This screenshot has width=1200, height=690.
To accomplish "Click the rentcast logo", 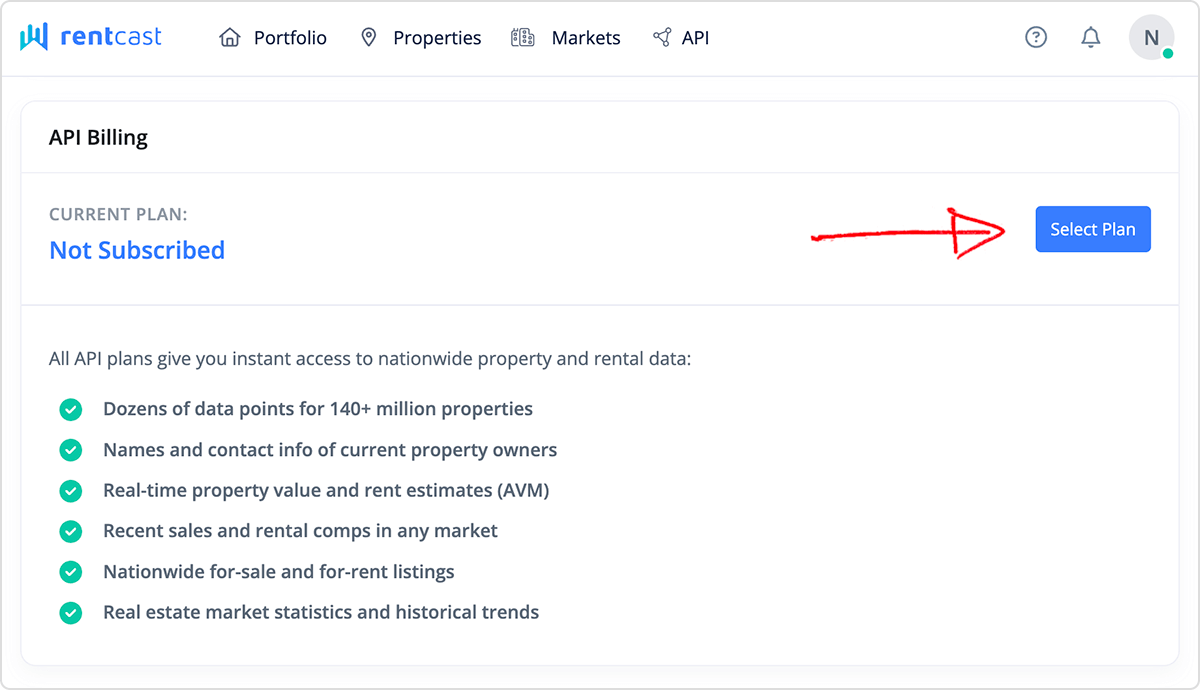I will 91,38.
